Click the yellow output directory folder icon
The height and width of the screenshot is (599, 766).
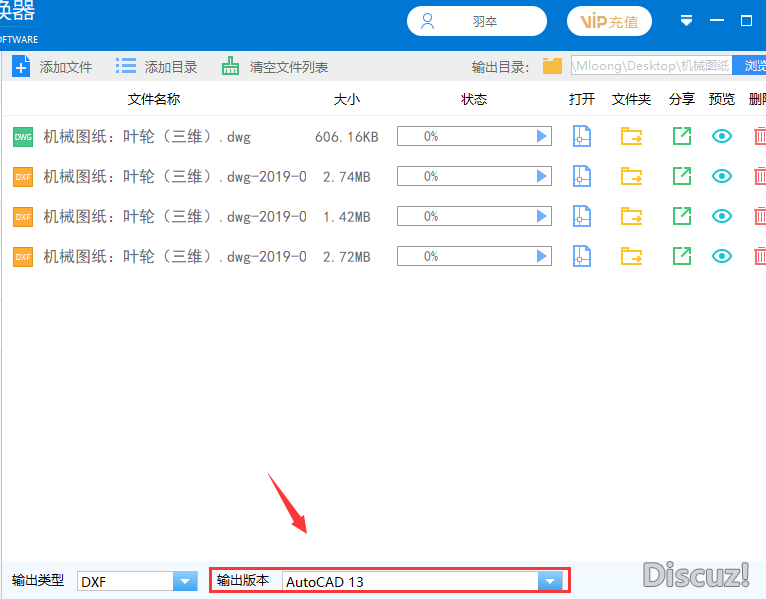[552, 66]
